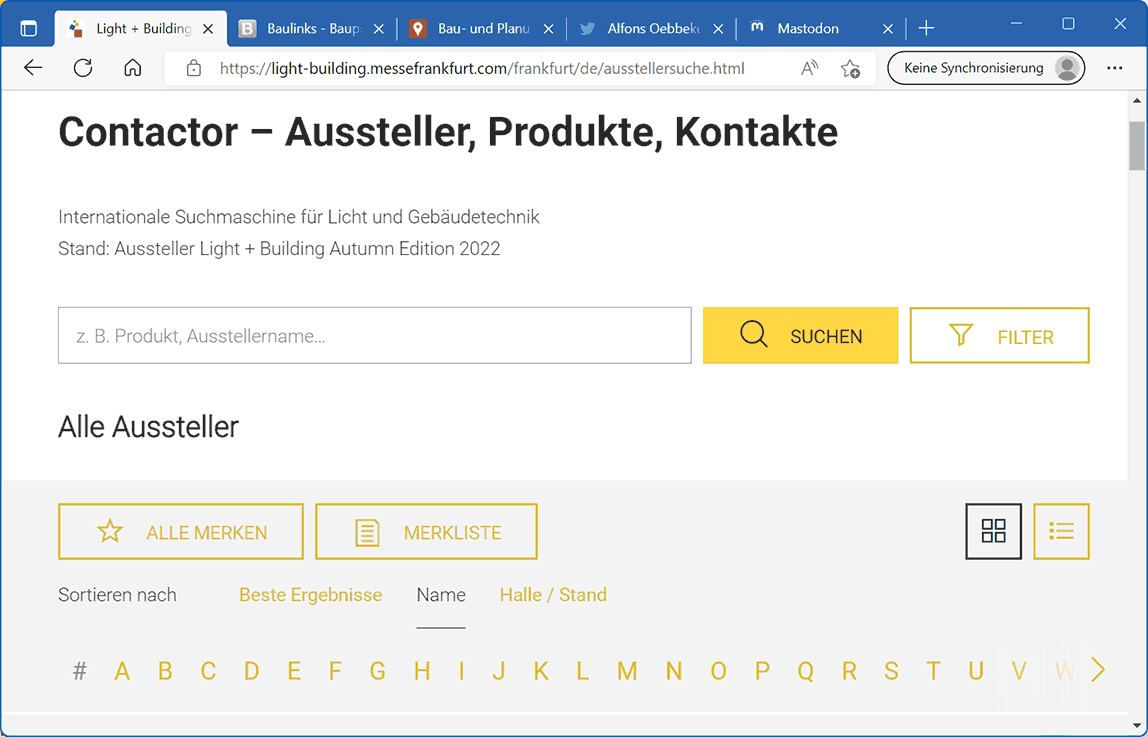The image size is (1148, 737).
Task: Close the Bau- und Planung tab
Action: (x=548, y=29)
